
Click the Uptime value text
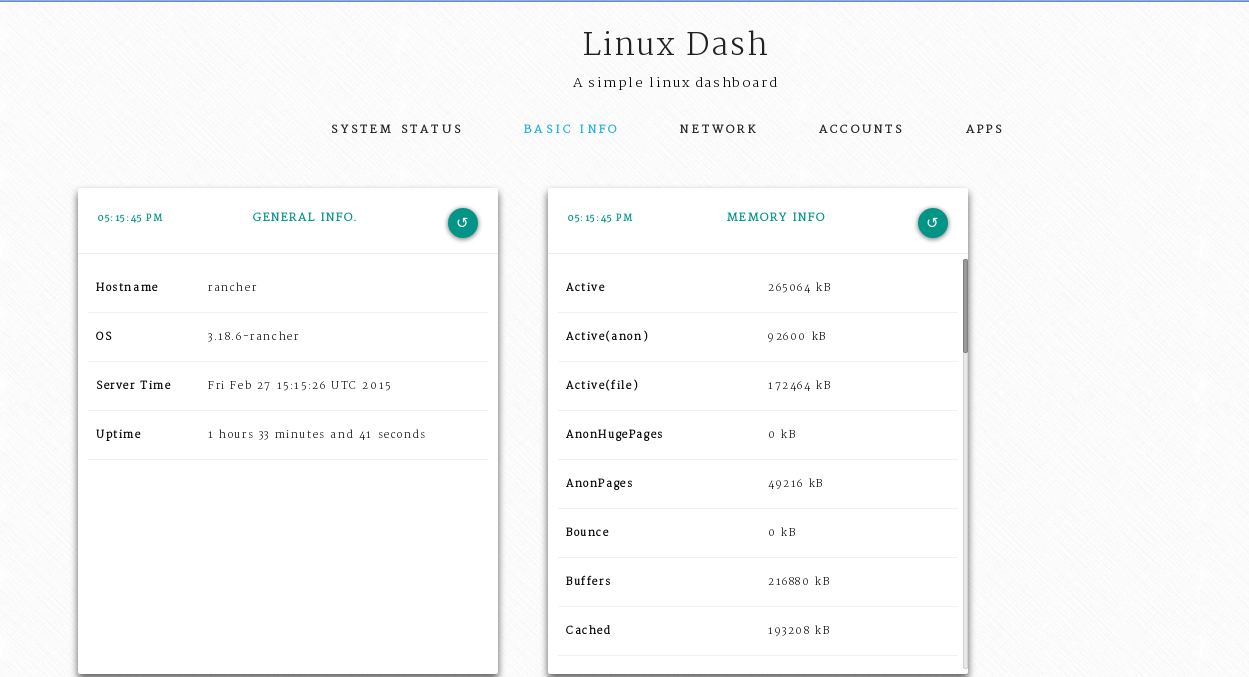click(x=316, y=434)
